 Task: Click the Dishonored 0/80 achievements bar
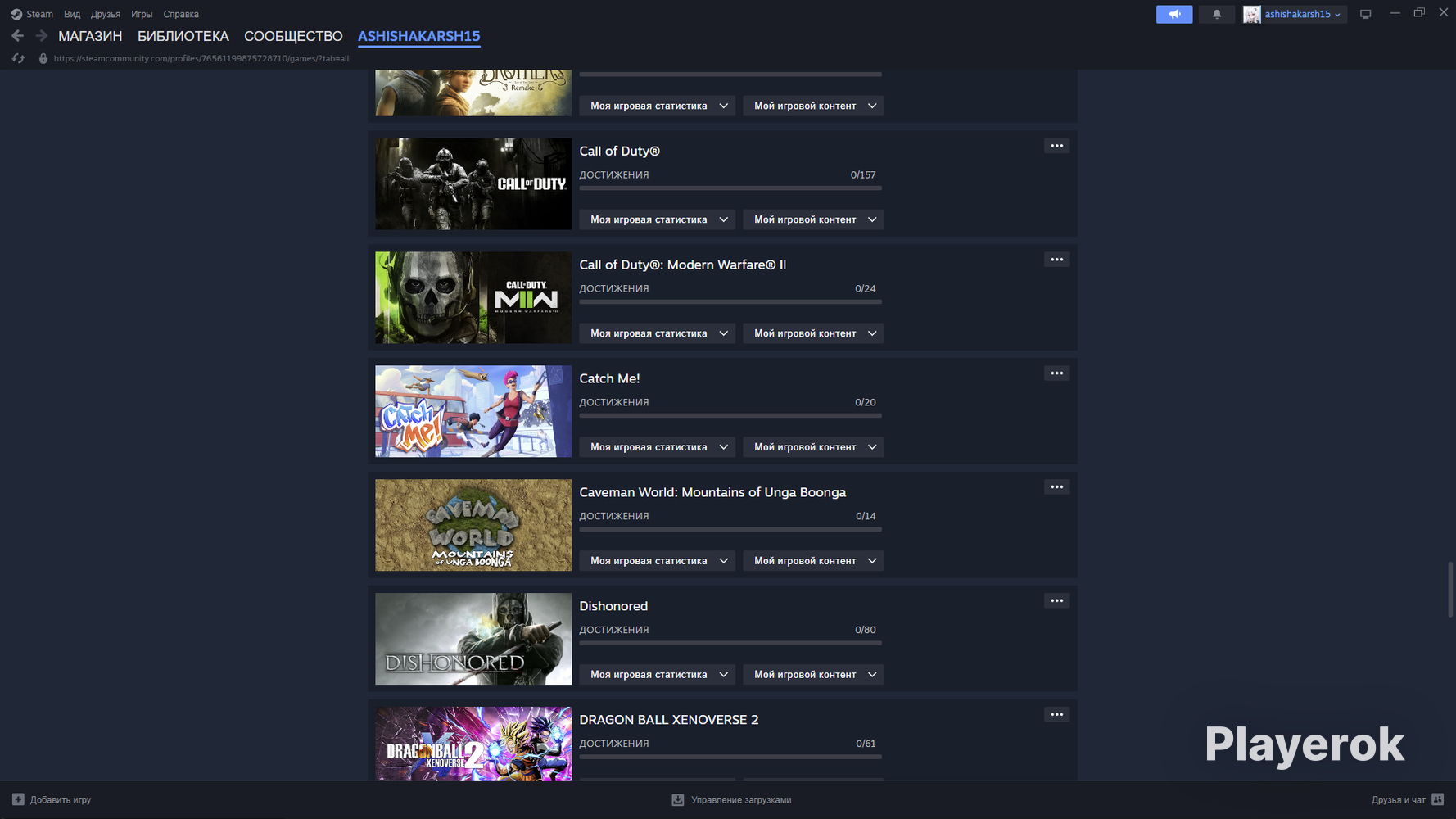pos(730,644)
